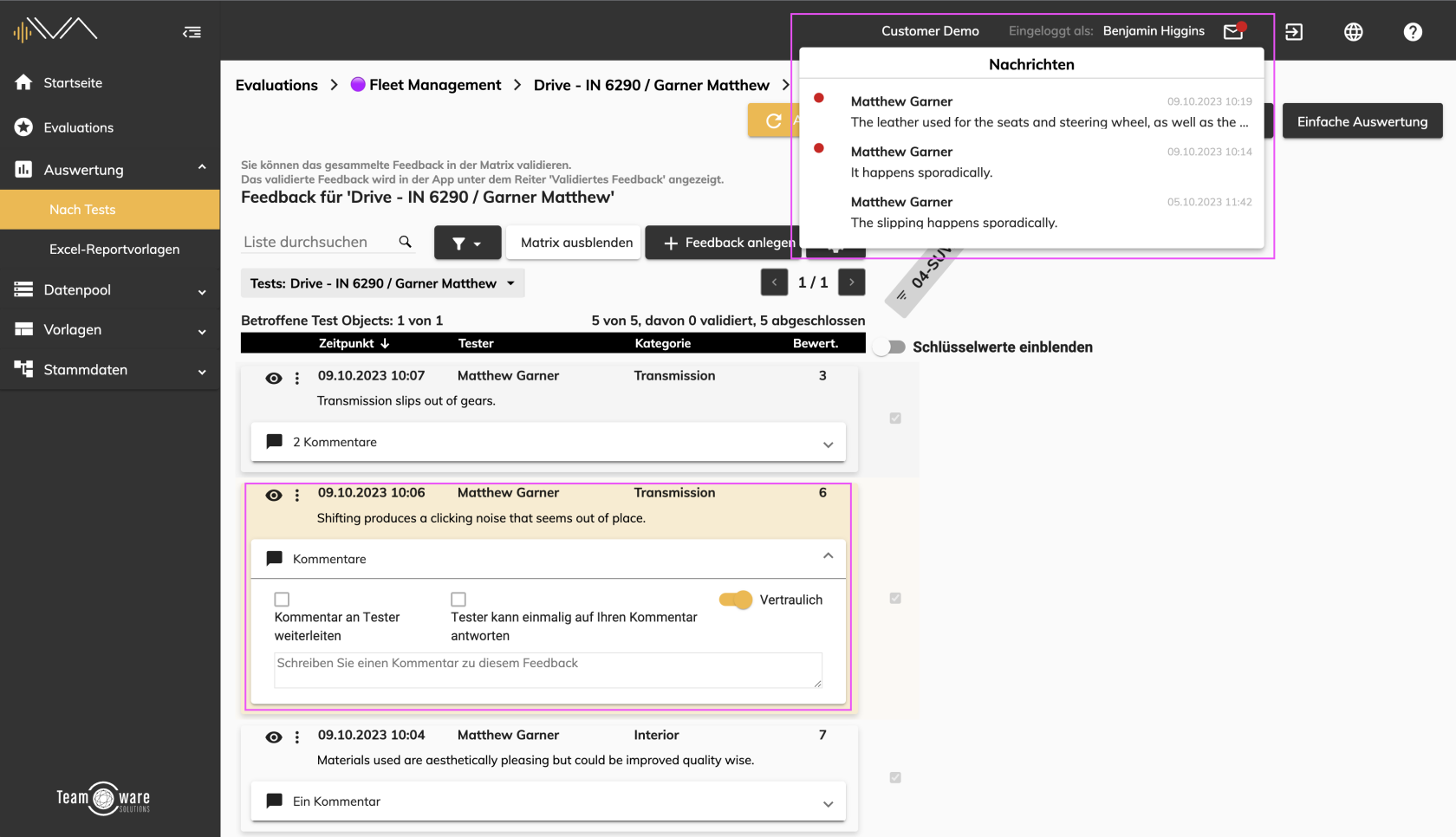Go to Fleet Management breadcrumb link
Image resolution: width=1456 pixels, height=837 pixels.
click(435, 85)
